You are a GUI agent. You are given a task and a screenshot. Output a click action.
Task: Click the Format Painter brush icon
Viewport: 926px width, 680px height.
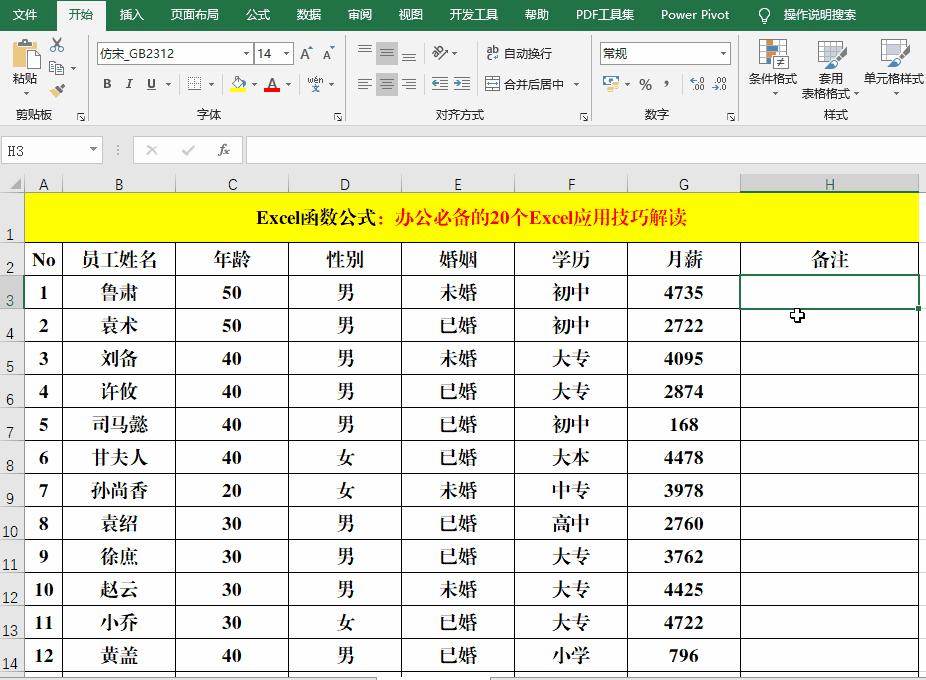click(x=58, y=90)
